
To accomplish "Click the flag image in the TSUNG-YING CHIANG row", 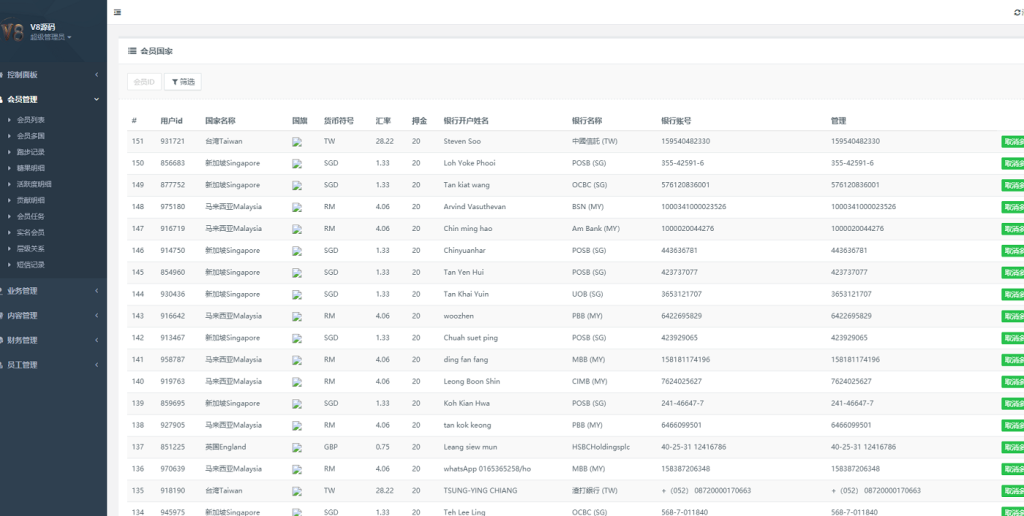I will (297, 492).
